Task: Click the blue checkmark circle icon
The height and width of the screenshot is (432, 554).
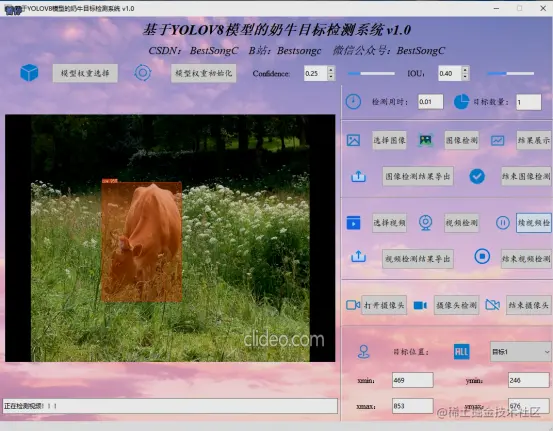Action: (x=477, y=176)
